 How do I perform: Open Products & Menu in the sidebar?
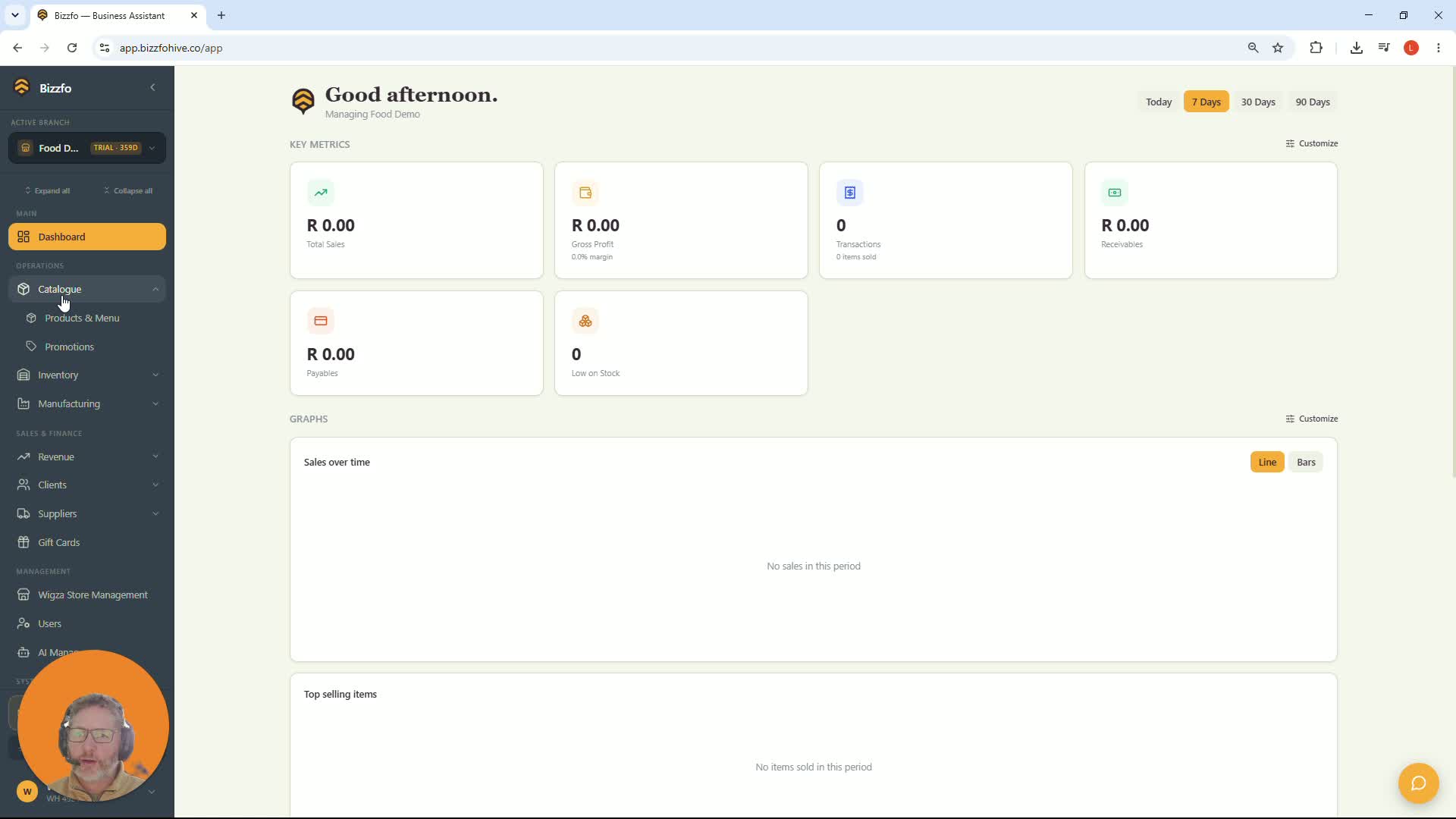(x=82, y=318)
